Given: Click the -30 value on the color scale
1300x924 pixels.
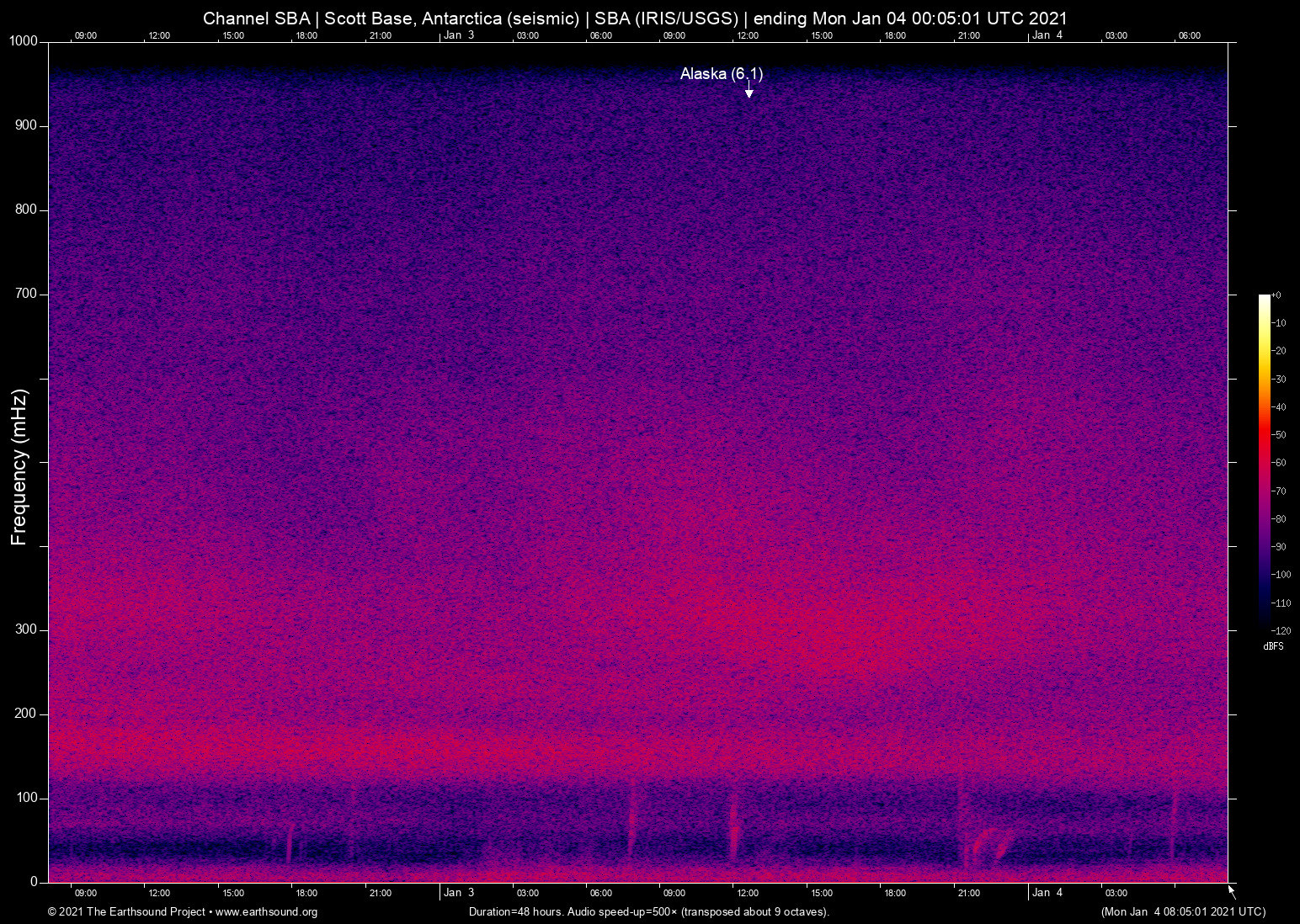Looking at the screenshot, I should point(1279,380).
